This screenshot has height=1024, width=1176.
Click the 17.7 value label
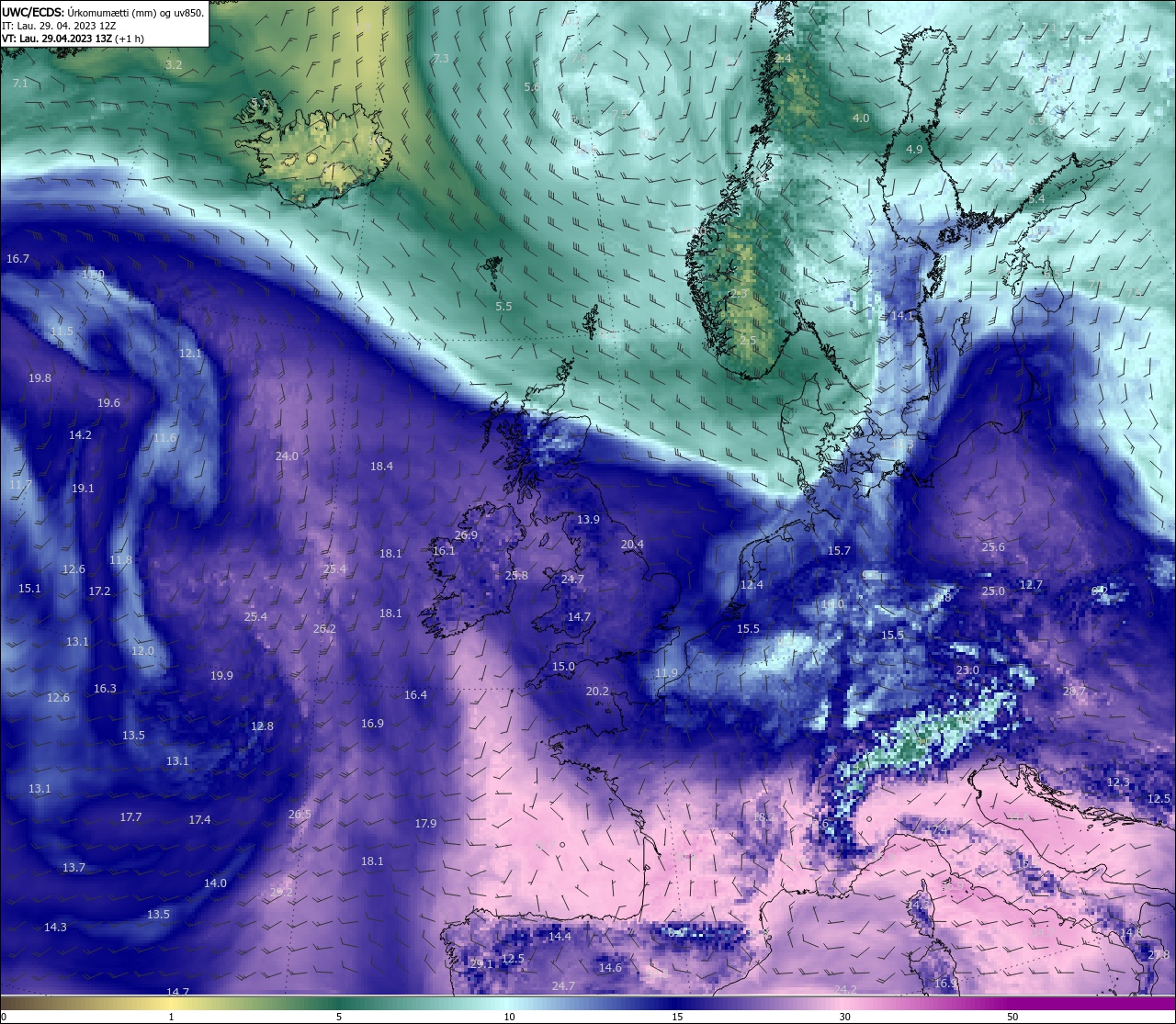click(130, 817)
